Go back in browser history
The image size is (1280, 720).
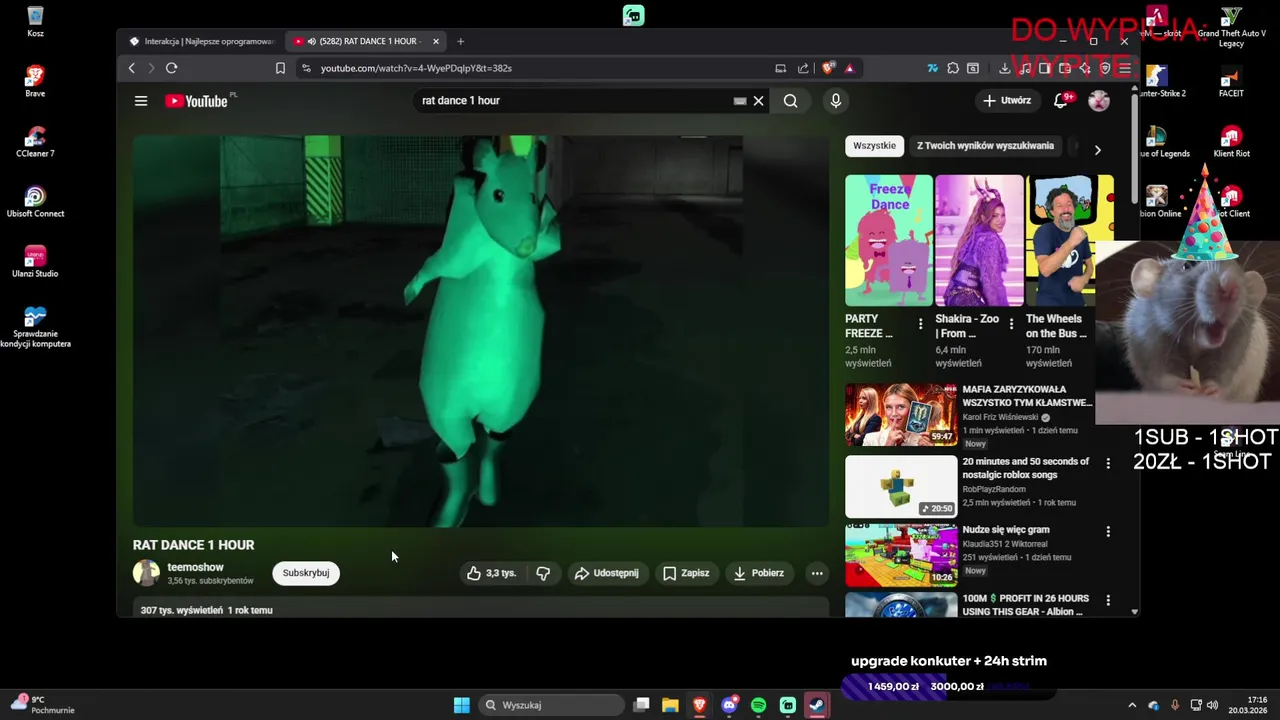pos(132,68)
